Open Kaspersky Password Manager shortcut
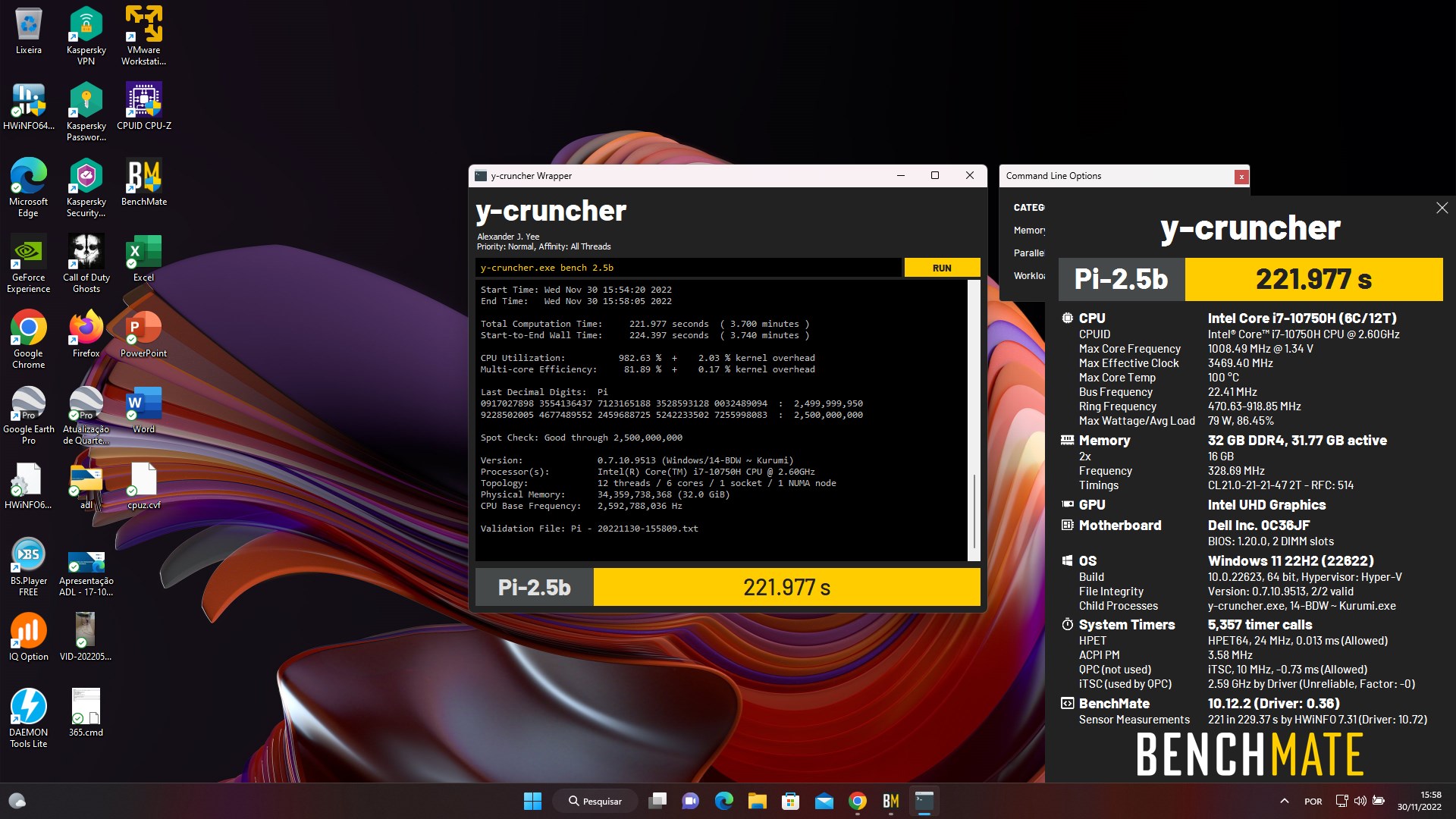 point(86,111)
